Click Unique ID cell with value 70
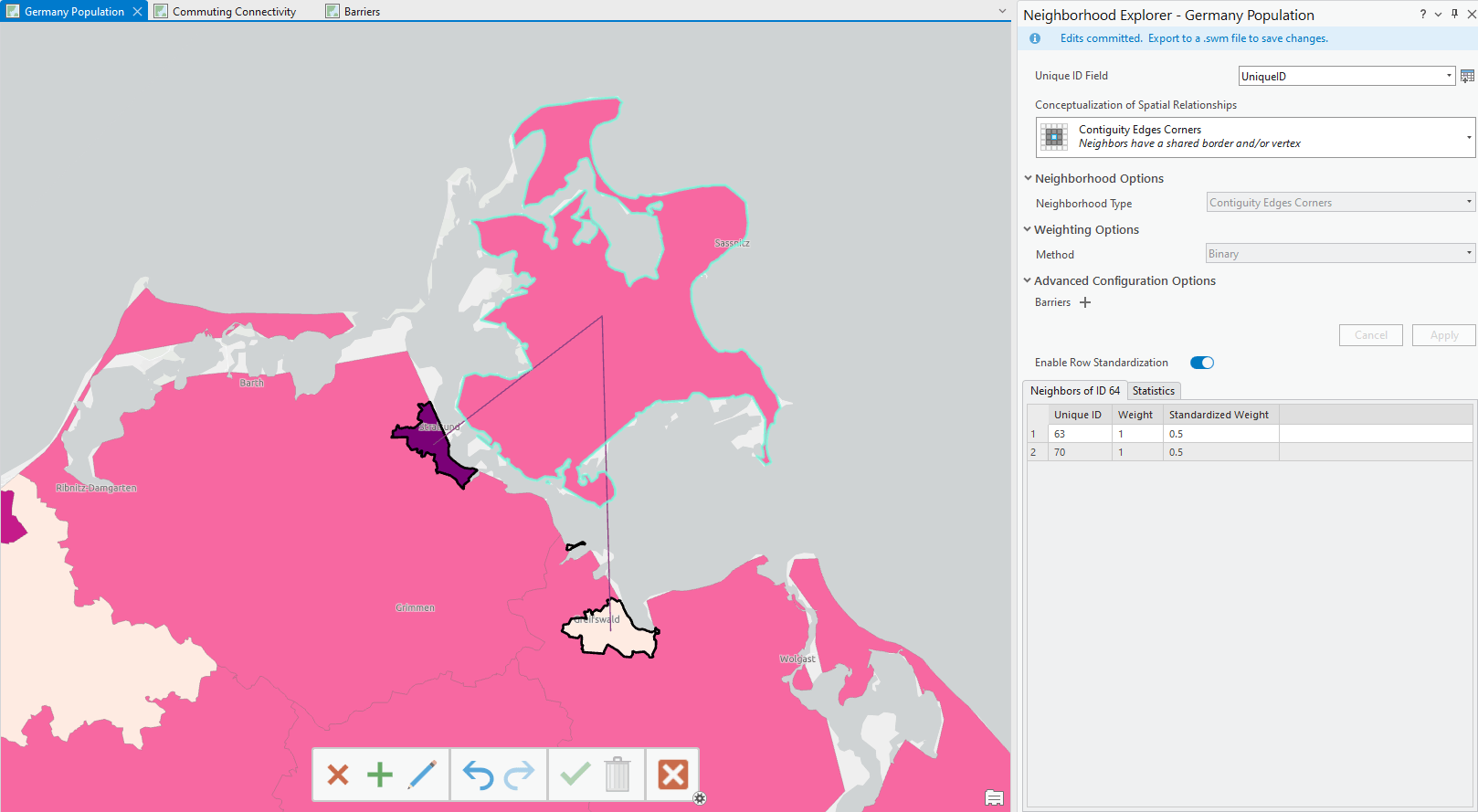 (x=1079, y=452)
